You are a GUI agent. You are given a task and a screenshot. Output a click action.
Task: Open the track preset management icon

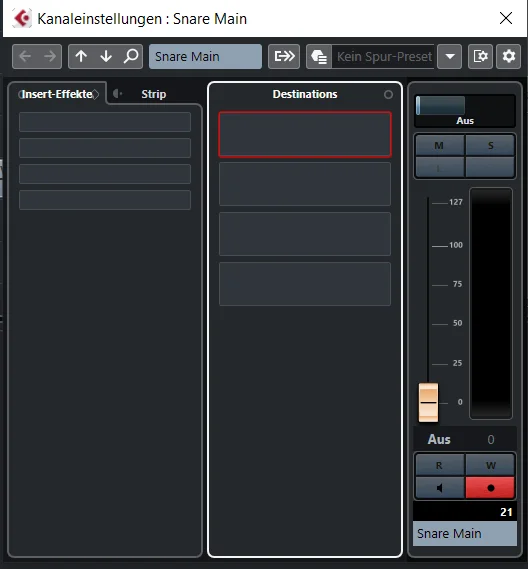[319, 56]
